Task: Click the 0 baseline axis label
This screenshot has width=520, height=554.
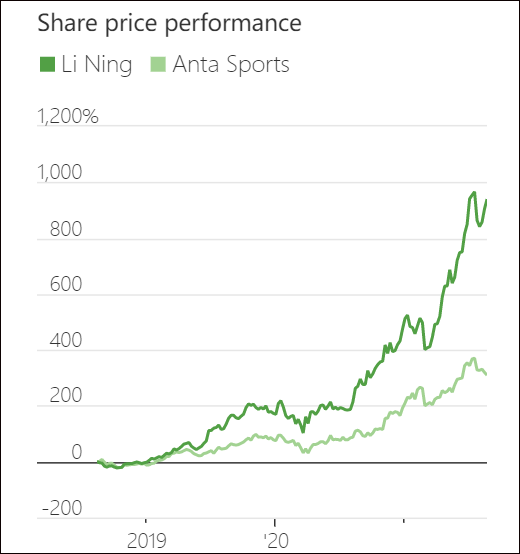Action: pyautogui.click(x=77, y=452)
